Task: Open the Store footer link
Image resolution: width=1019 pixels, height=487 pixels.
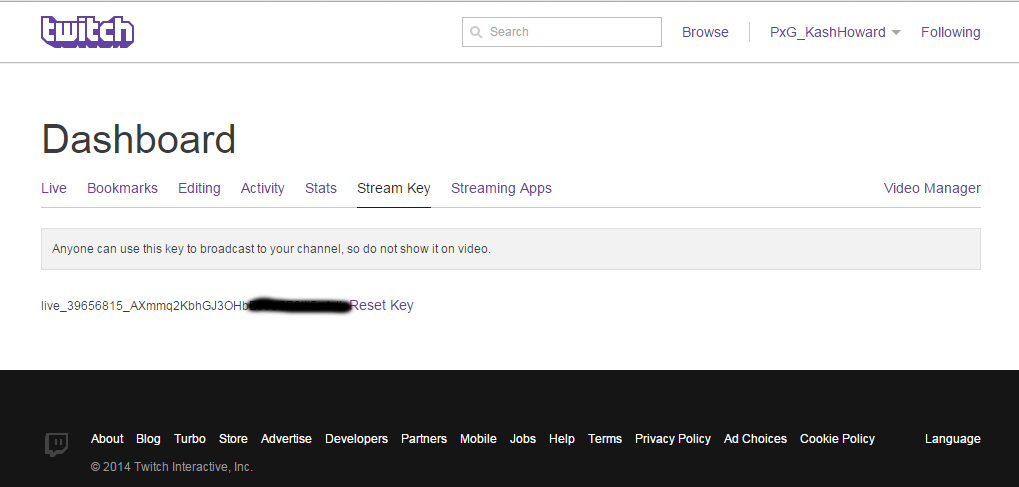Action: 233,439
